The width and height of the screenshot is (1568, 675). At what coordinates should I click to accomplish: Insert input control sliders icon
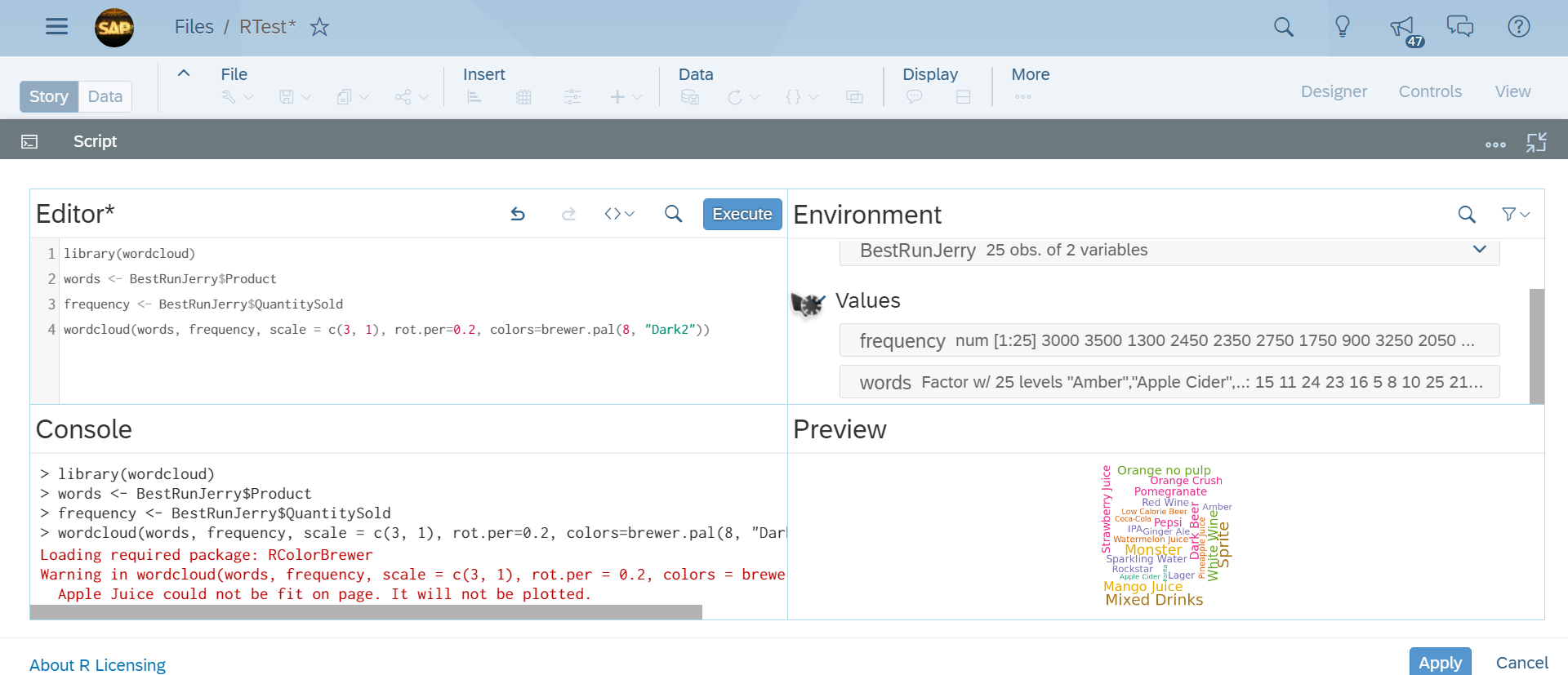point(572,97)
